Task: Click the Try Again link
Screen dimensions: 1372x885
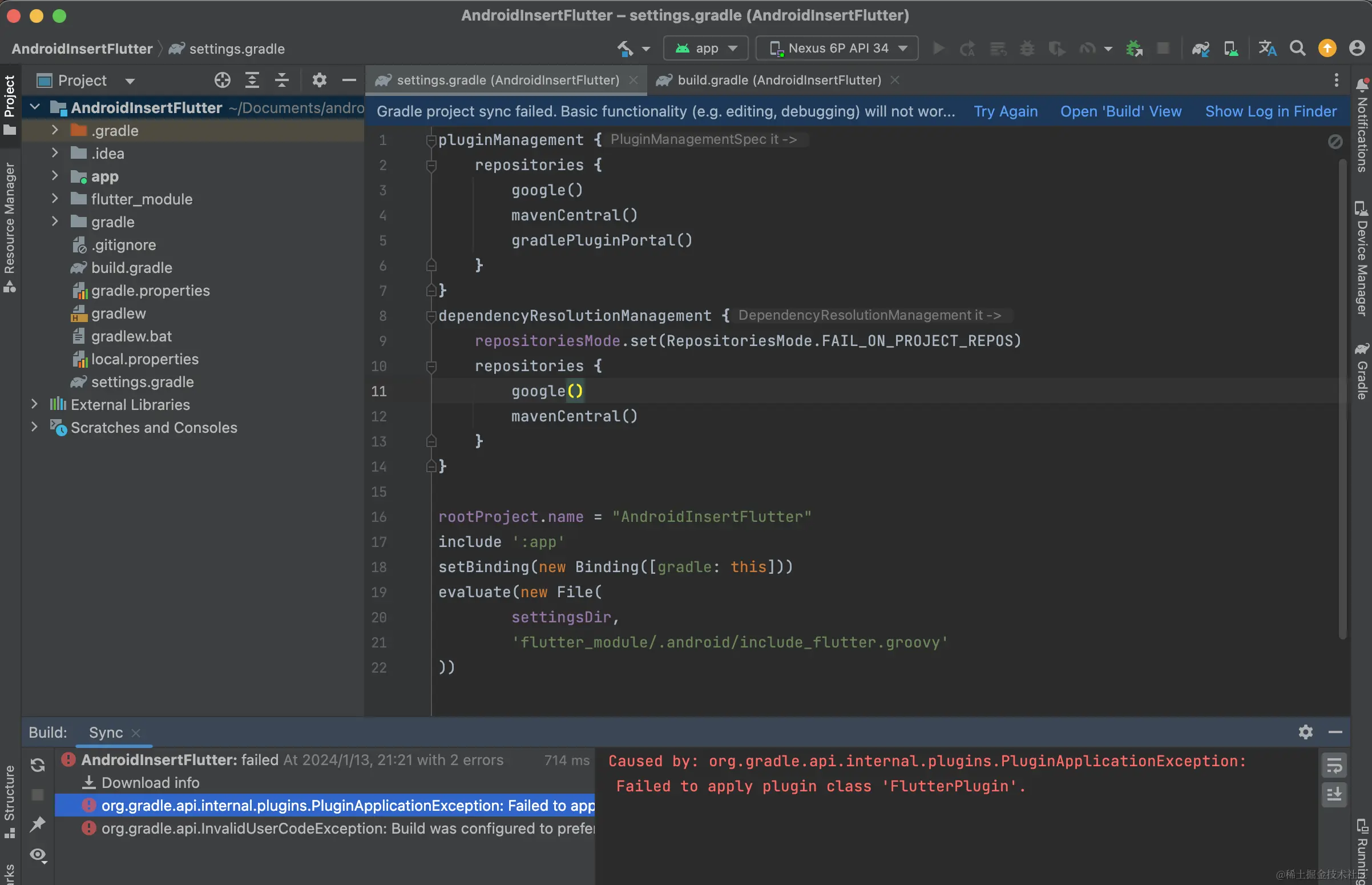Action: [x=1005, y=111]
